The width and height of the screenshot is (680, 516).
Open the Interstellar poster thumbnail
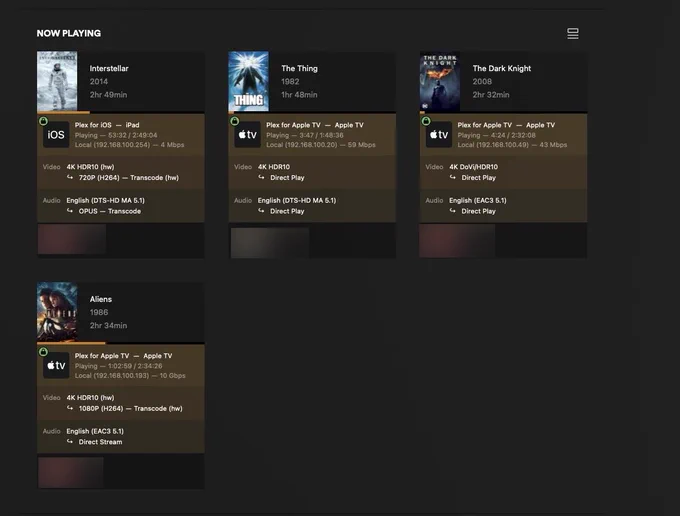(x=57, y=81)
